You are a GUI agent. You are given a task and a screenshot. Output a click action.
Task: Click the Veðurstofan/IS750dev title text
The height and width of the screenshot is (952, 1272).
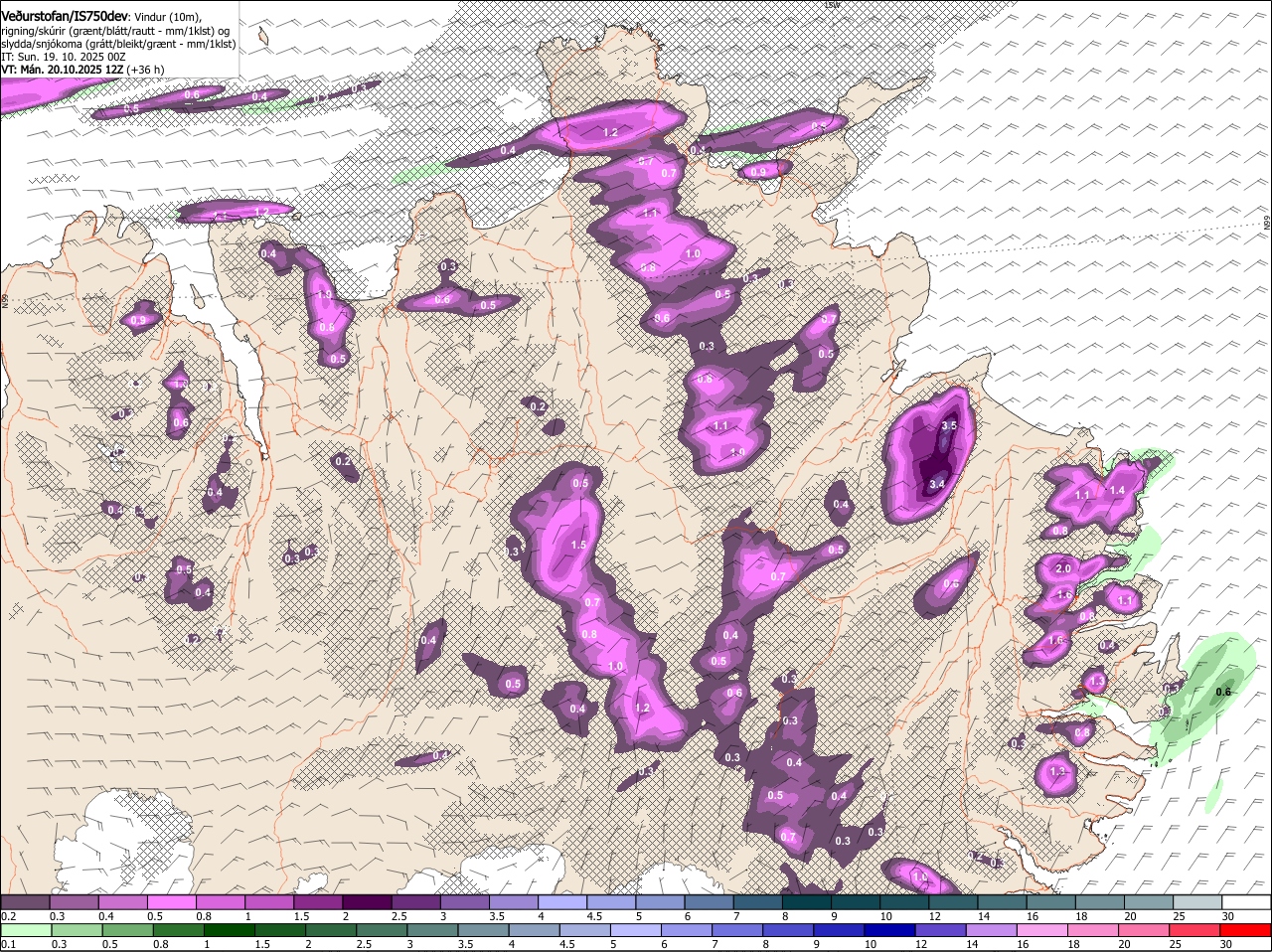click(65, 17)
